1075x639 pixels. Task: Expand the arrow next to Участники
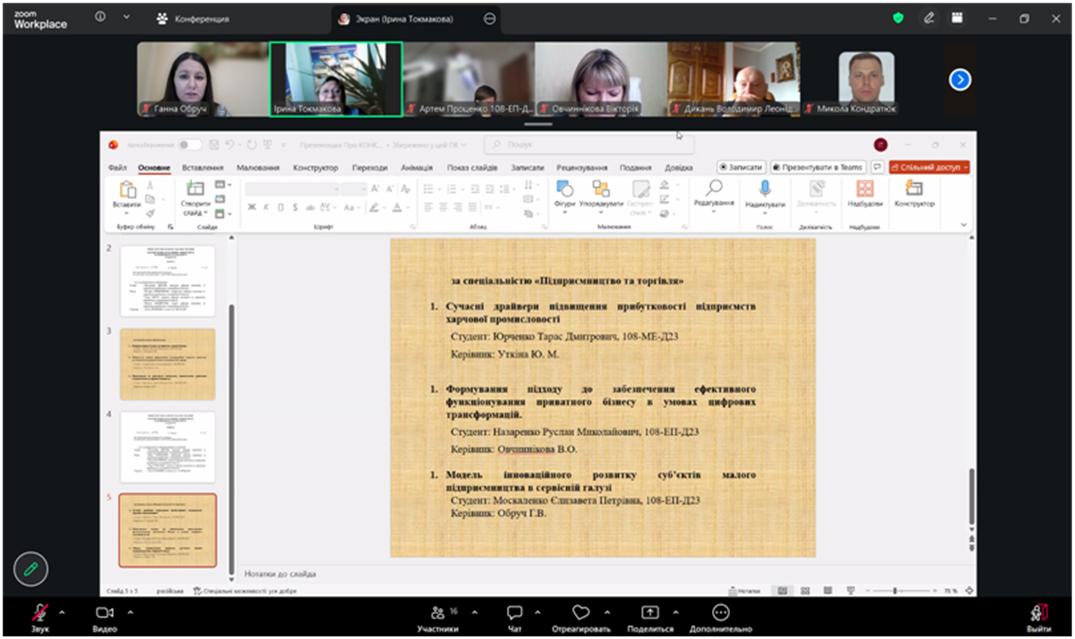[474, 611]
